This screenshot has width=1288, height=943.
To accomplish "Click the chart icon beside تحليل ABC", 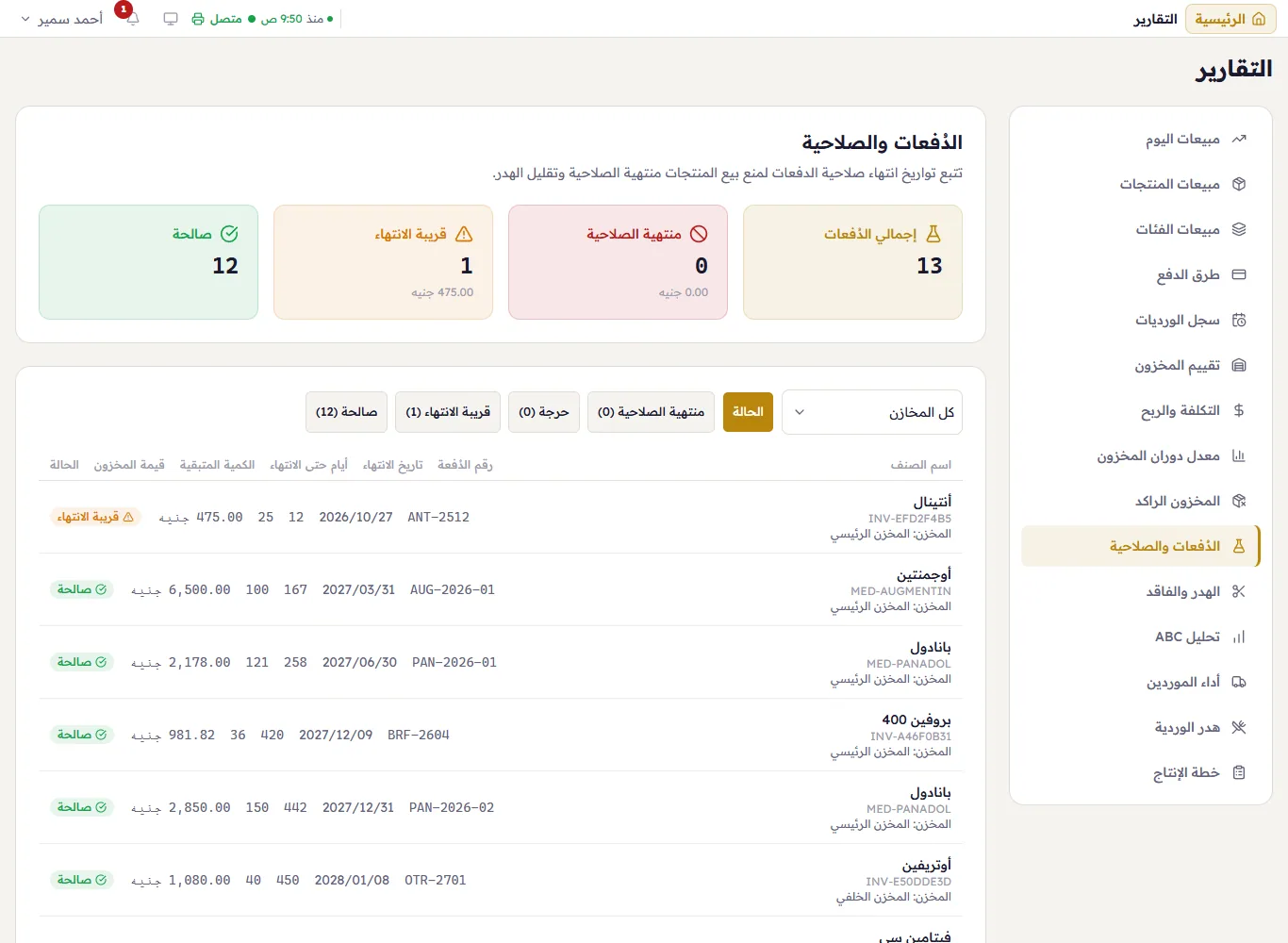I will click(1239, 637).
